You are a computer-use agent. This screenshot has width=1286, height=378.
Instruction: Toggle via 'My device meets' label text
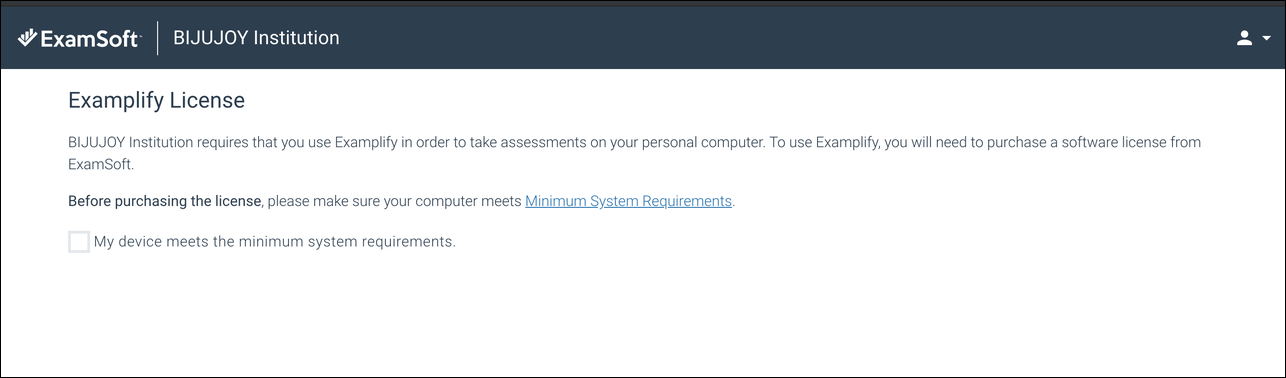tap(274, 242)
